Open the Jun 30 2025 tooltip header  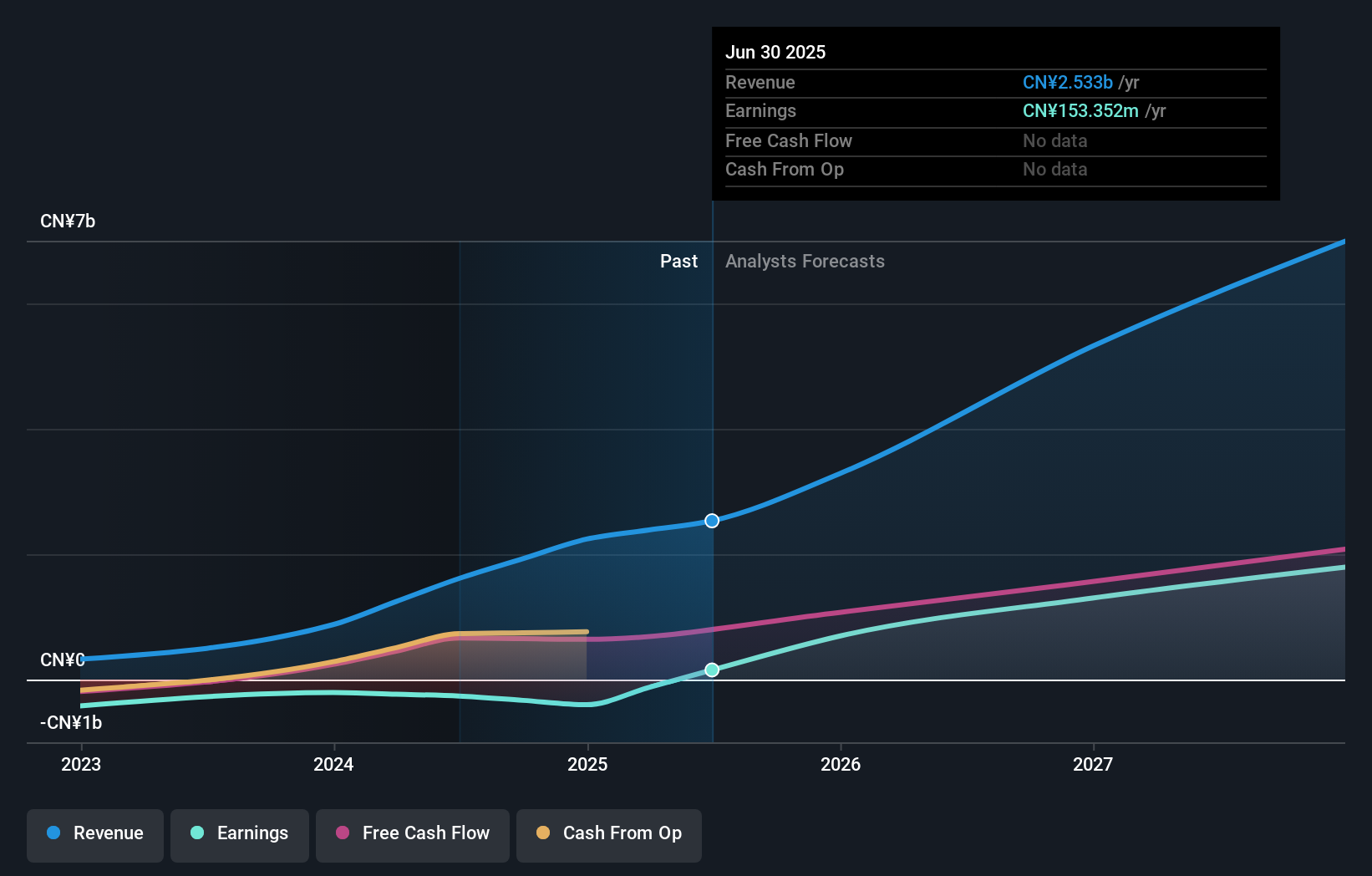point(775,52)
